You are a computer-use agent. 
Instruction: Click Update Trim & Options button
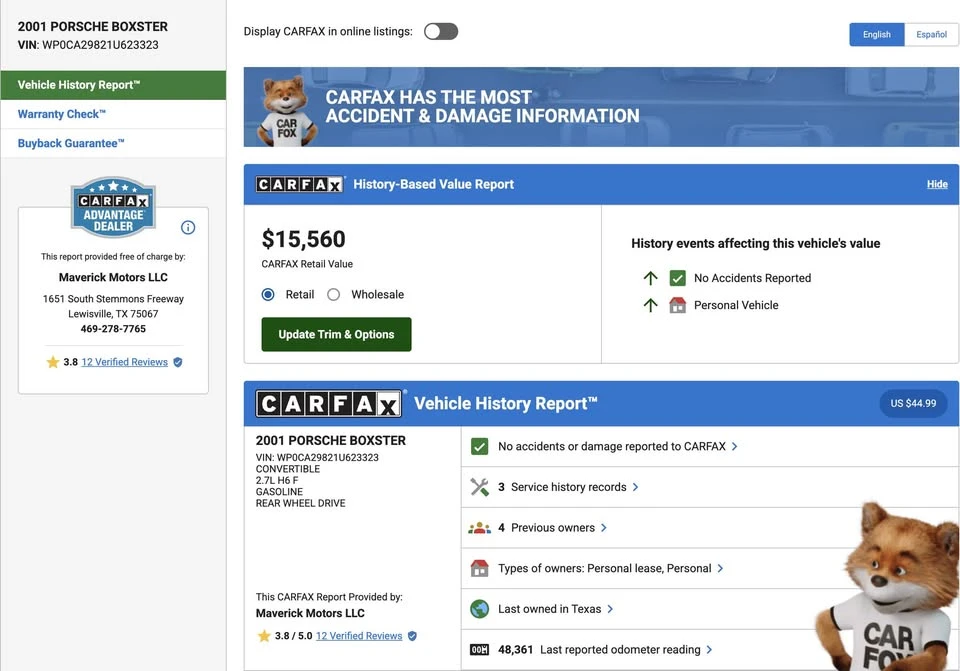(x=336, y=334)
